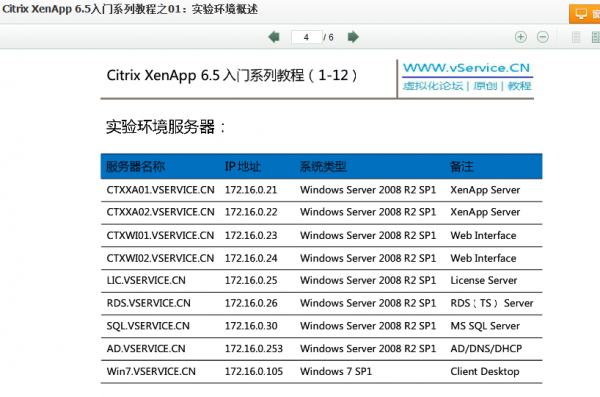
Task: Click the MS SQL Server note
Action: 485,326
